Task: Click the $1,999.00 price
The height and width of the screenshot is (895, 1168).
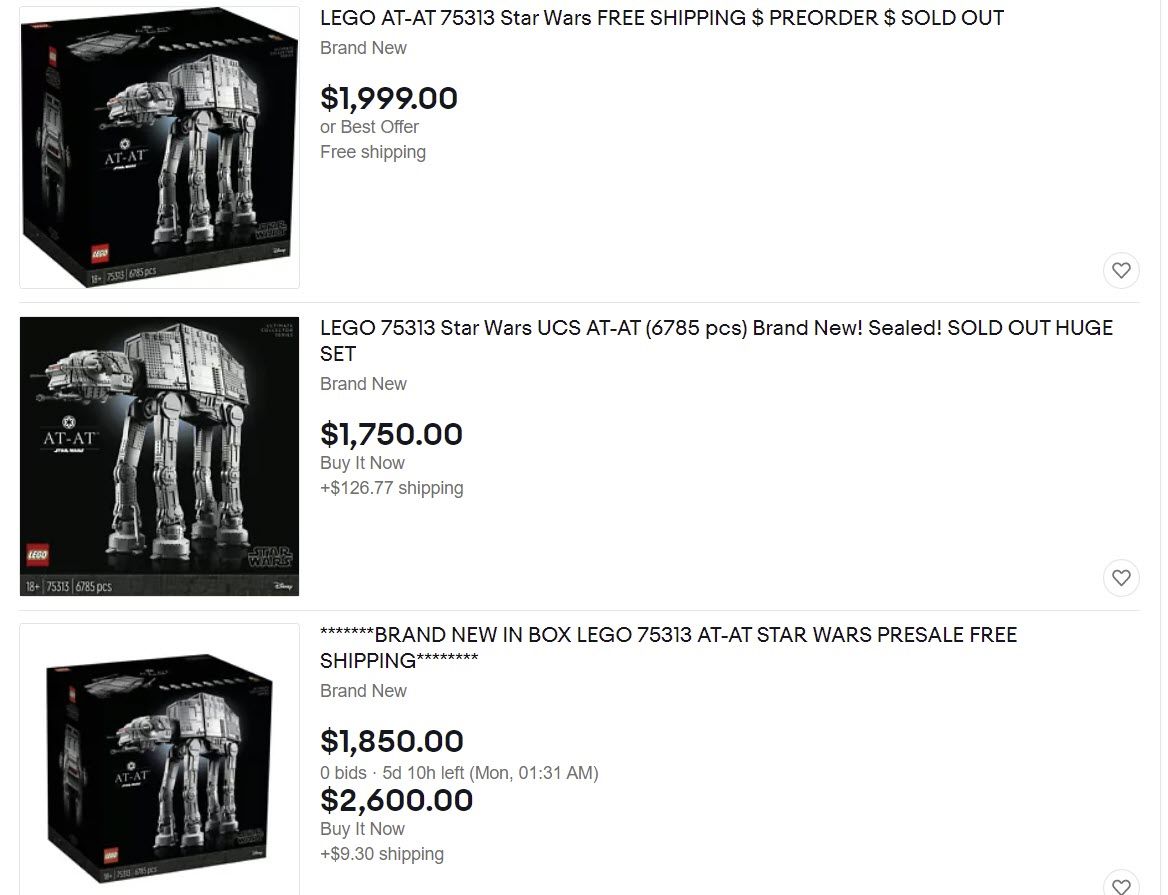Action: point(389,98)
